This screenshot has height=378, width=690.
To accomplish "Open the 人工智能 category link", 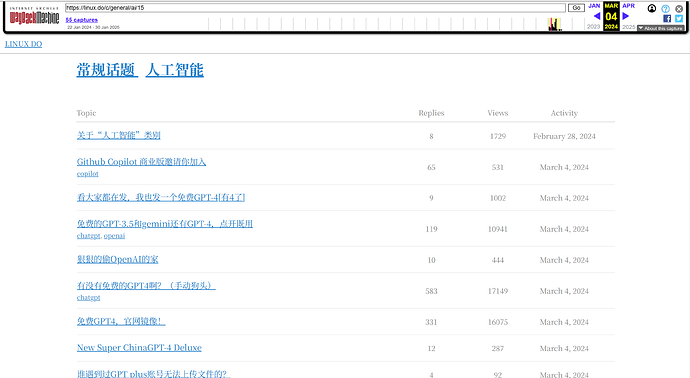I will click(175, 70).
